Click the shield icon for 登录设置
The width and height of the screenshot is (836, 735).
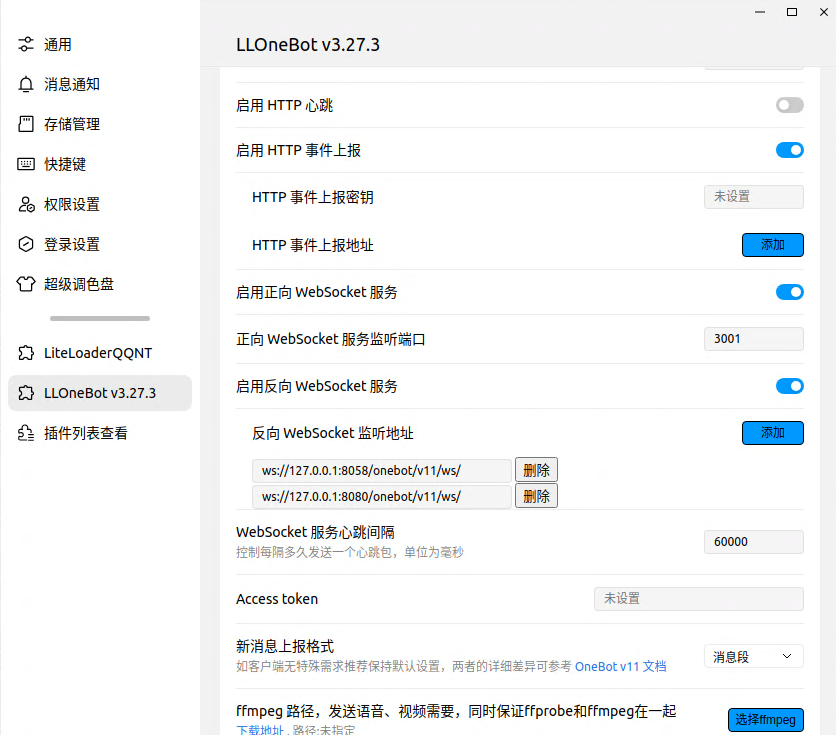pos(26,244)
